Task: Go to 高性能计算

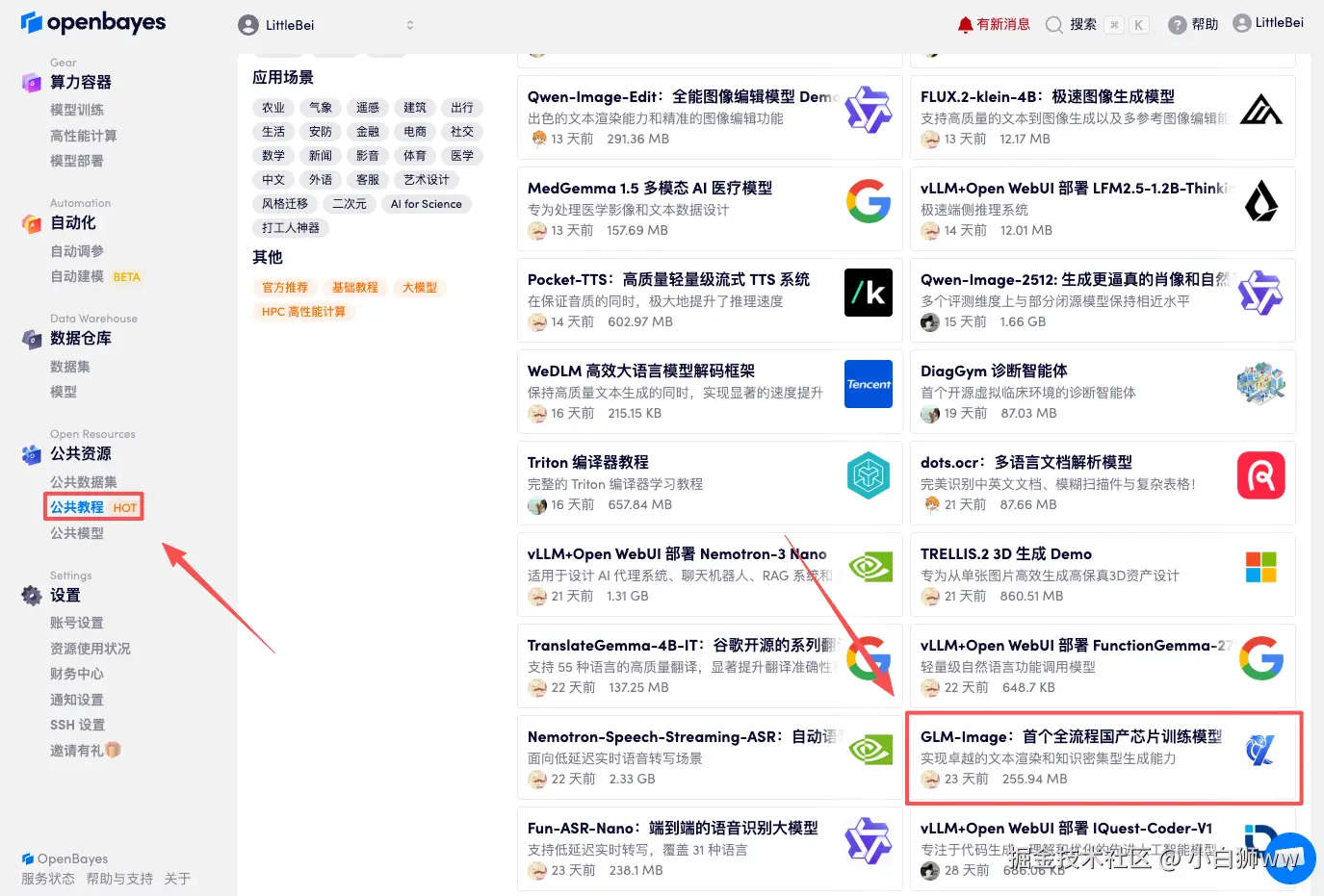Action: click(84, 136)
